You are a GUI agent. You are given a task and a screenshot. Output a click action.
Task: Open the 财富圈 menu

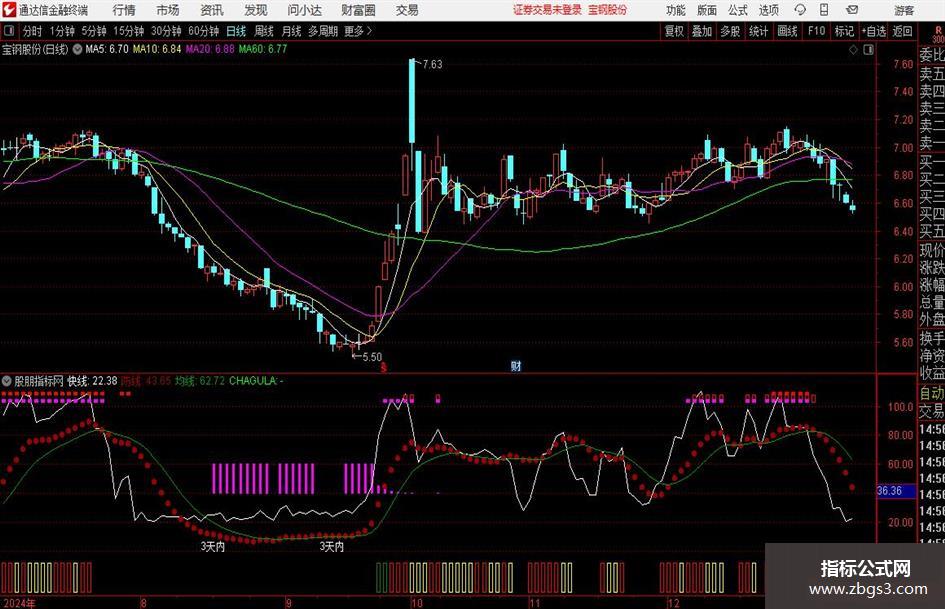(x=358, y=10)
